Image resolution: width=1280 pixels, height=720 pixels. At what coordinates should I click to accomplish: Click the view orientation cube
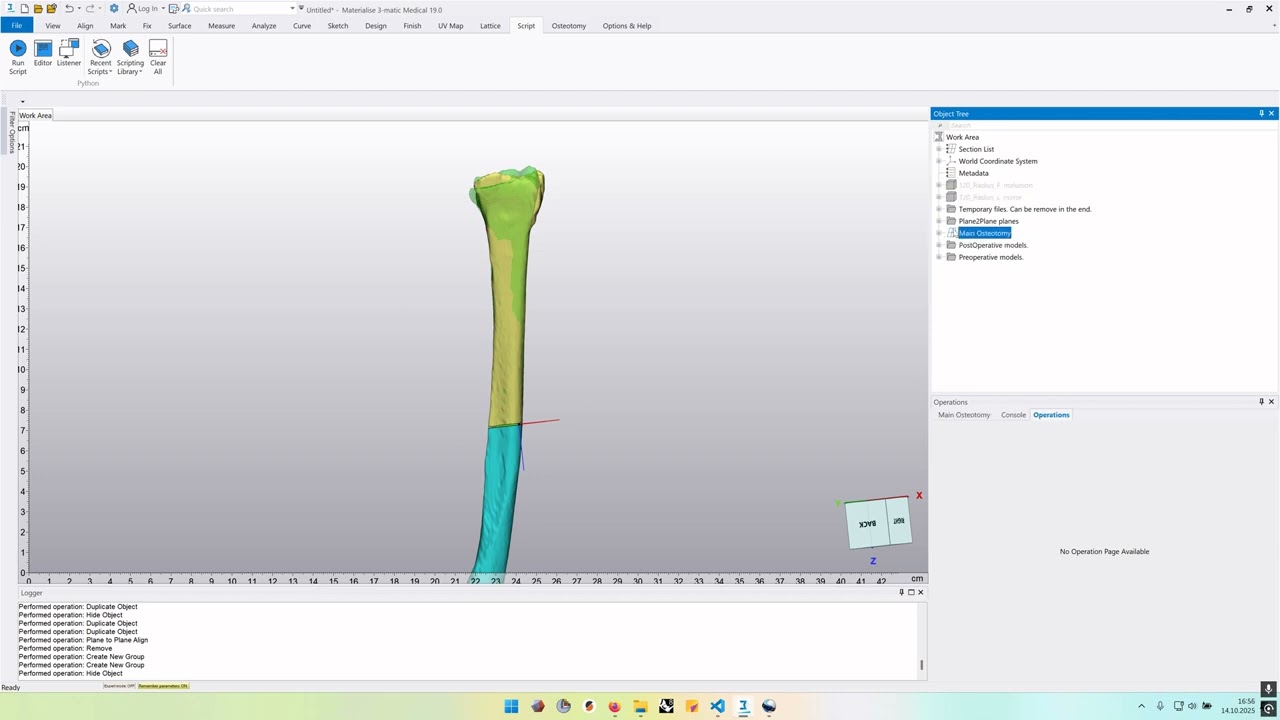point(879,524)
